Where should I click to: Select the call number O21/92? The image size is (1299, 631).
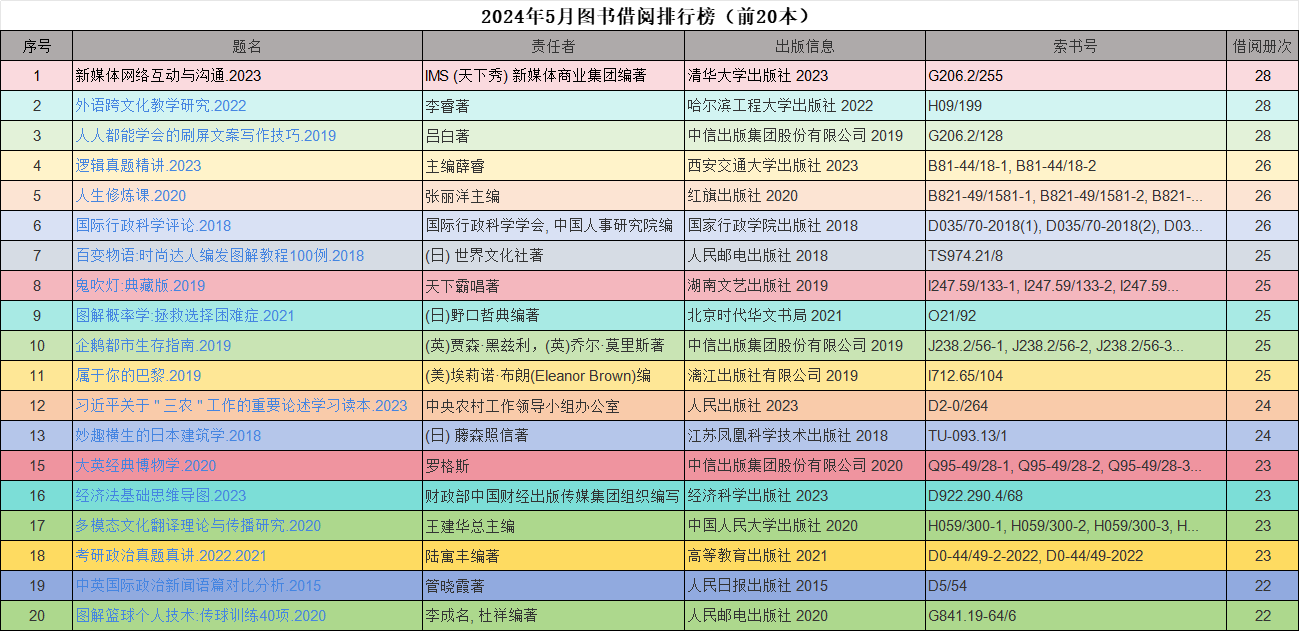click(952, 316)
